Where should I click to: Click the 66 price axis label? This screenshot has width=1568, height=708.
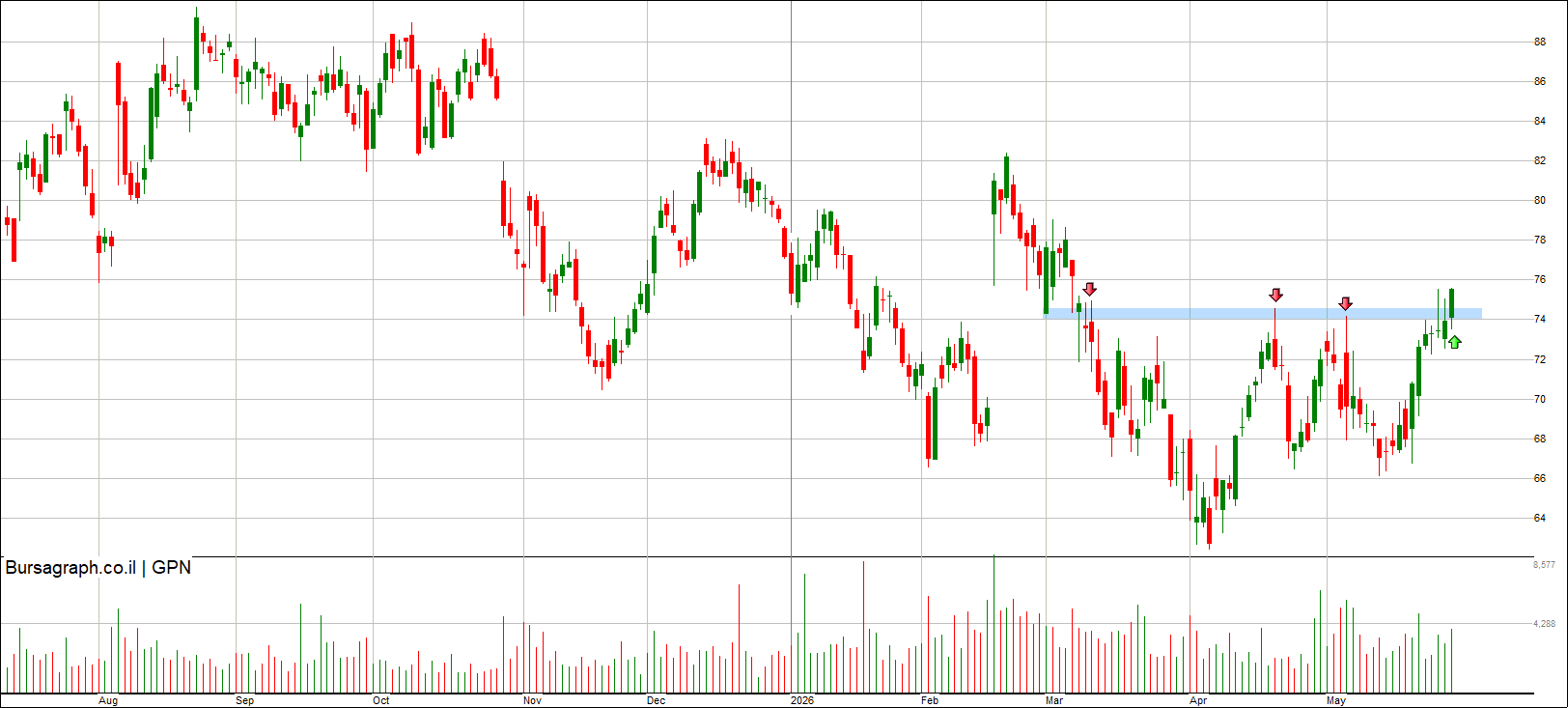pyautogui.click(x=1540, y=479)
